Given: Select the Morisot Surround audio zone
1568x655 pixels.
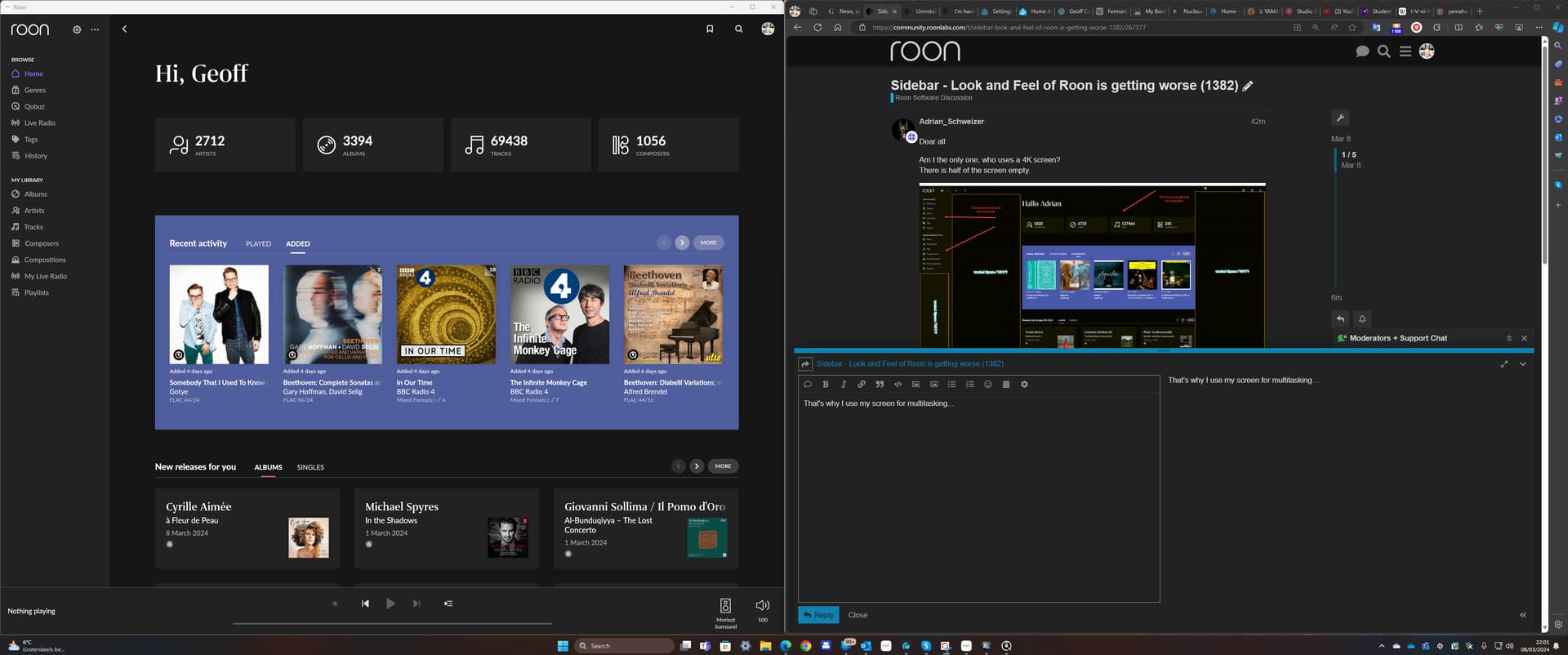Looking at the screenshot, I should pyautogui.click(x=725, y=613).
